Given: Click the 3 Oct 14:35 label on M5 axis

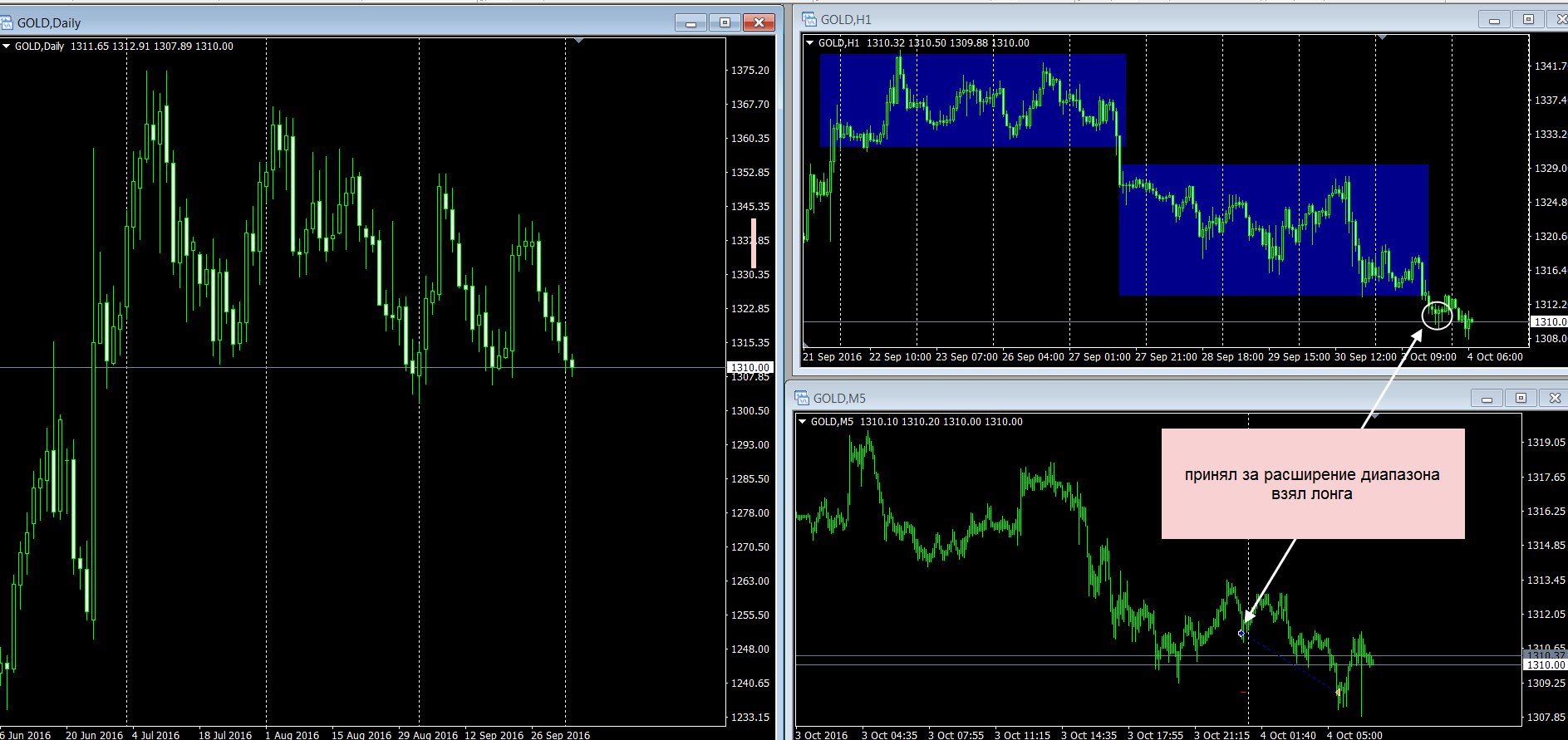Looking at the screenshot, I should click(x=1089, y=735).
